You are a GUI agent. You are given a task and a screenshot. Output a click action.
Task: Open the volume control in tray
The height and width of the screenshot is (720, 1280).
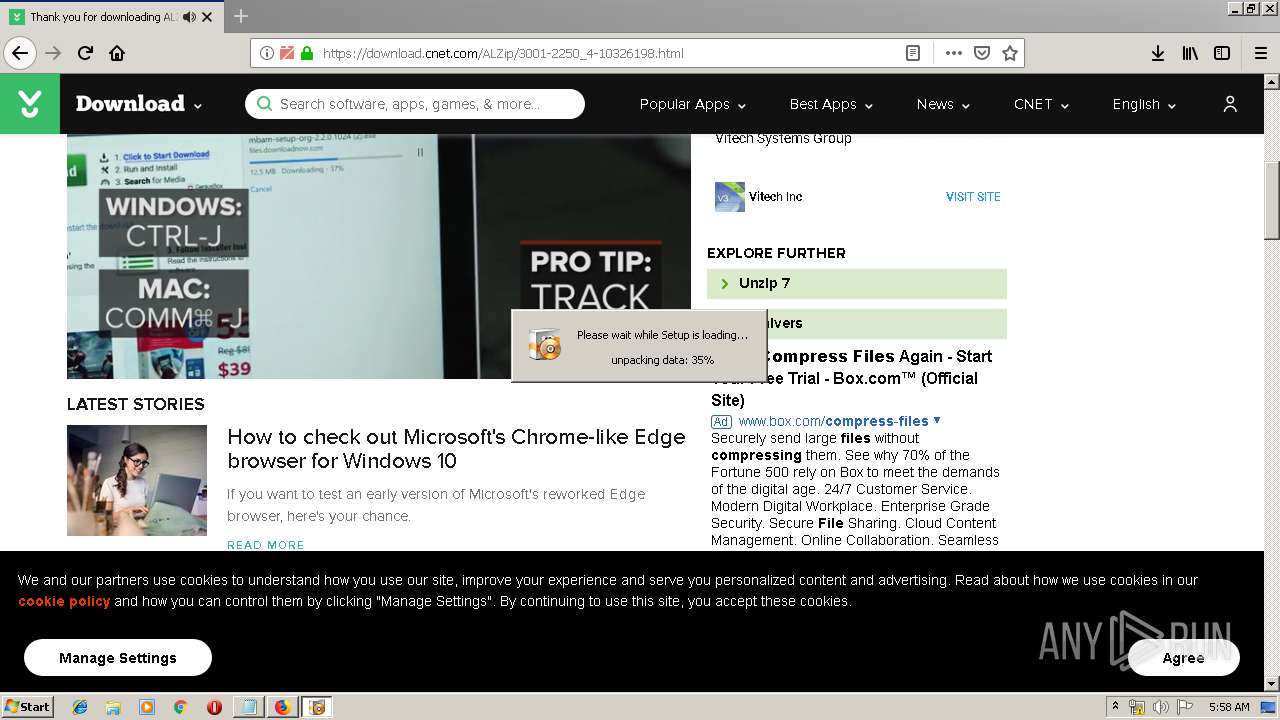[x=1160, y=707]
